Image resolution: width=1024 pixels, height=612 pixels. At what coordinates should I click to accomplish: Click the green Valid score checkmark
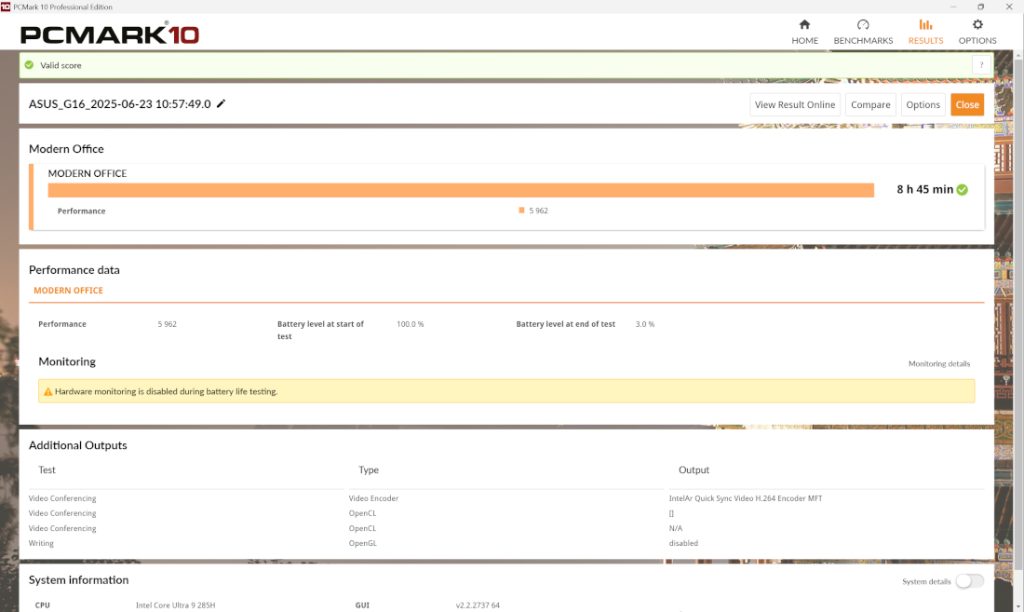coord(29,65)
